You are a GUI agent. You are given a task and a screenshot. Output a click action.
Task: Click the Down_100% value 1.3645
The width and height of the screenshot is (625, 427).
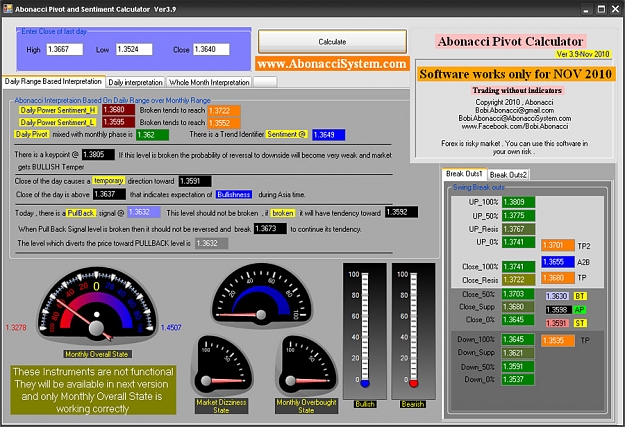518,340
